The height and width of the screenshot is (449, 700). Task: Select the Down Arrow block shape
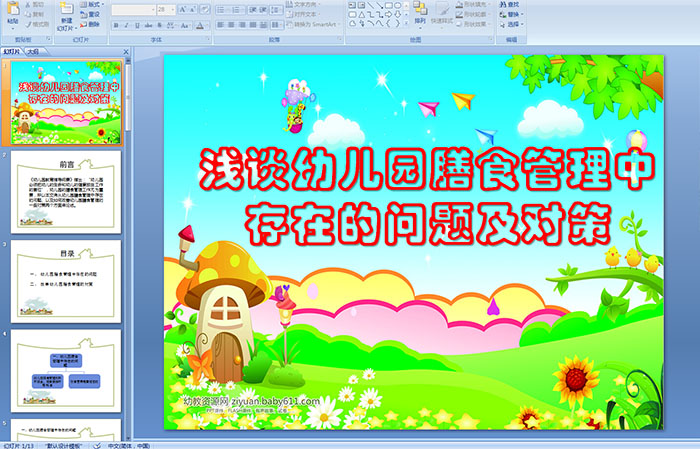[397, 14]
